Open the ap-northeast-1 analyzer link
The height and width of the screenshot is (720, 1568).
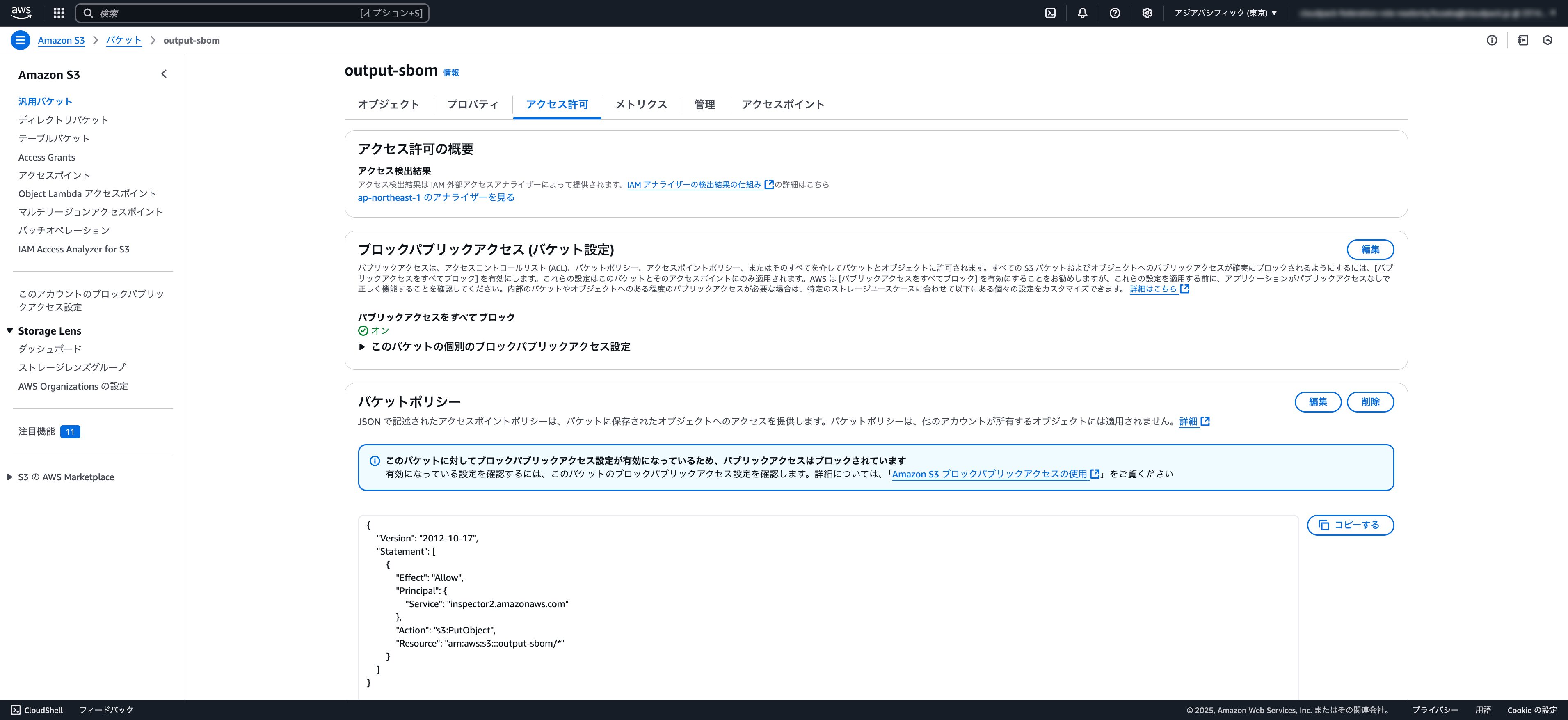pos(436,197)
